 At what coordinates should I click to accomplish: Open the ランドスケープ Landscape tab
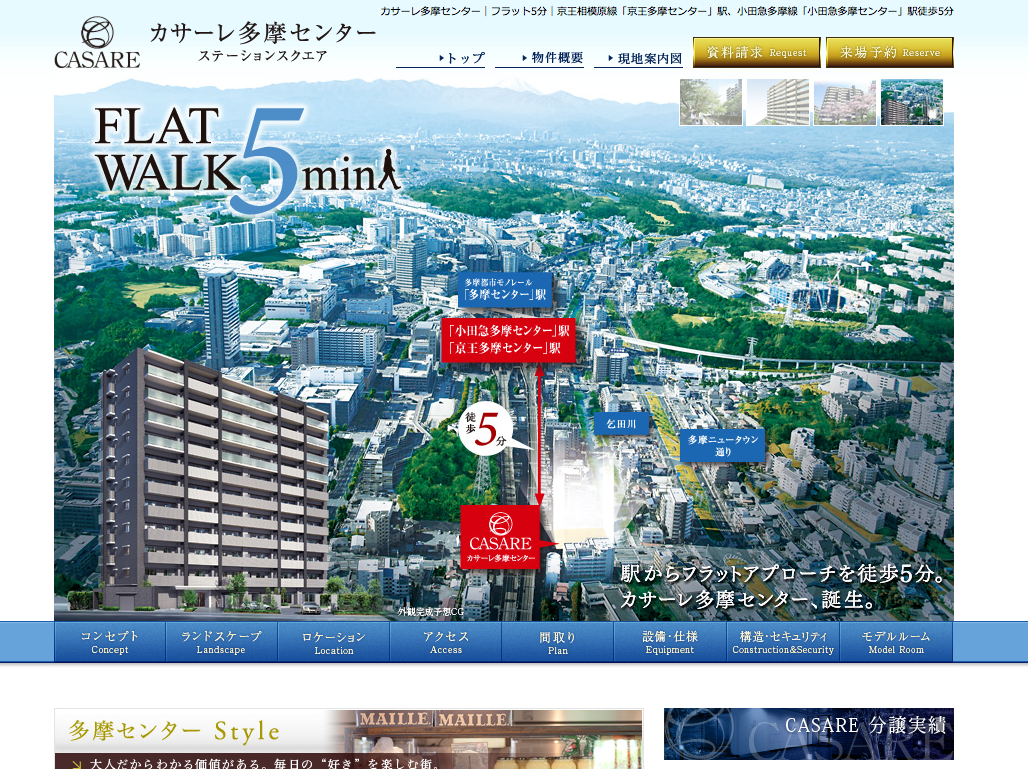[221, 642]
